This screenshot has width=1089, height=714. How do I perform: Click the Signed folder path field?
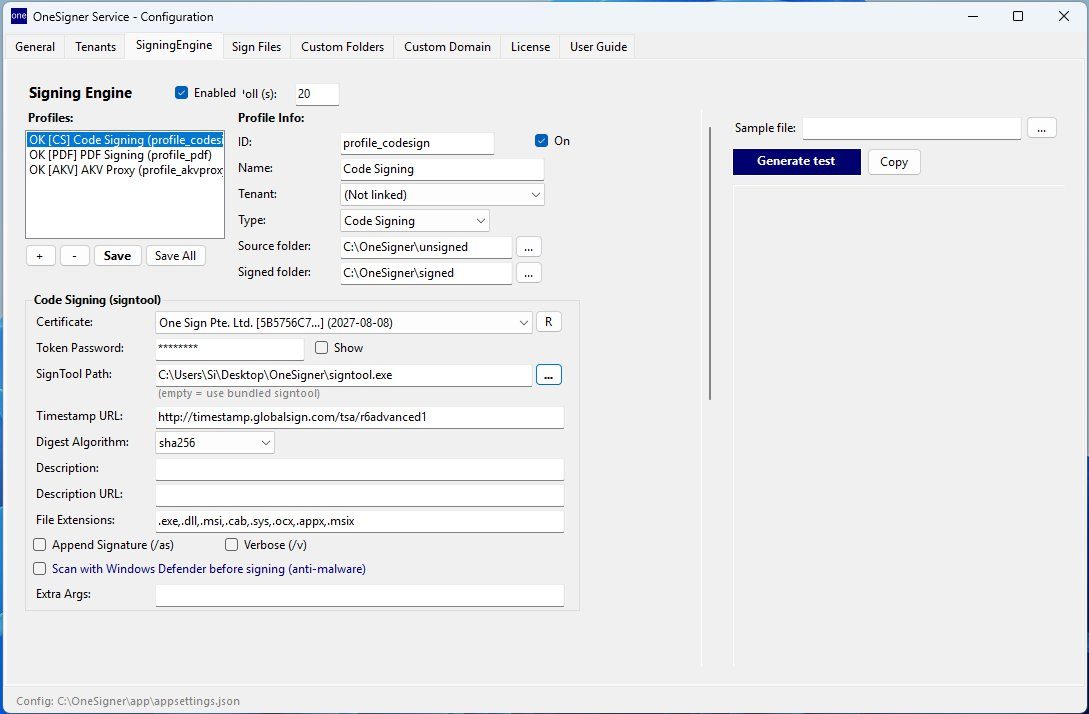click(426, 273)
